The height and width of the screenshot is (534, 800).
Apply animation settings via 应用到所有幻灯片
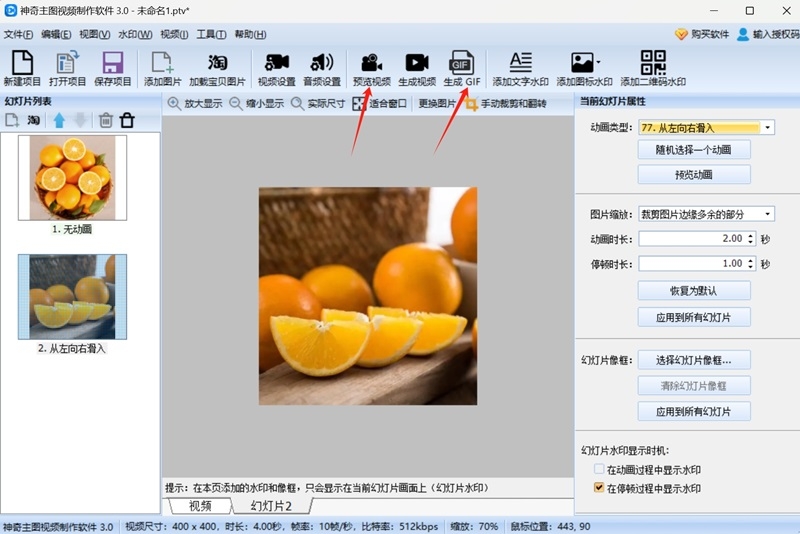[694, 317]
